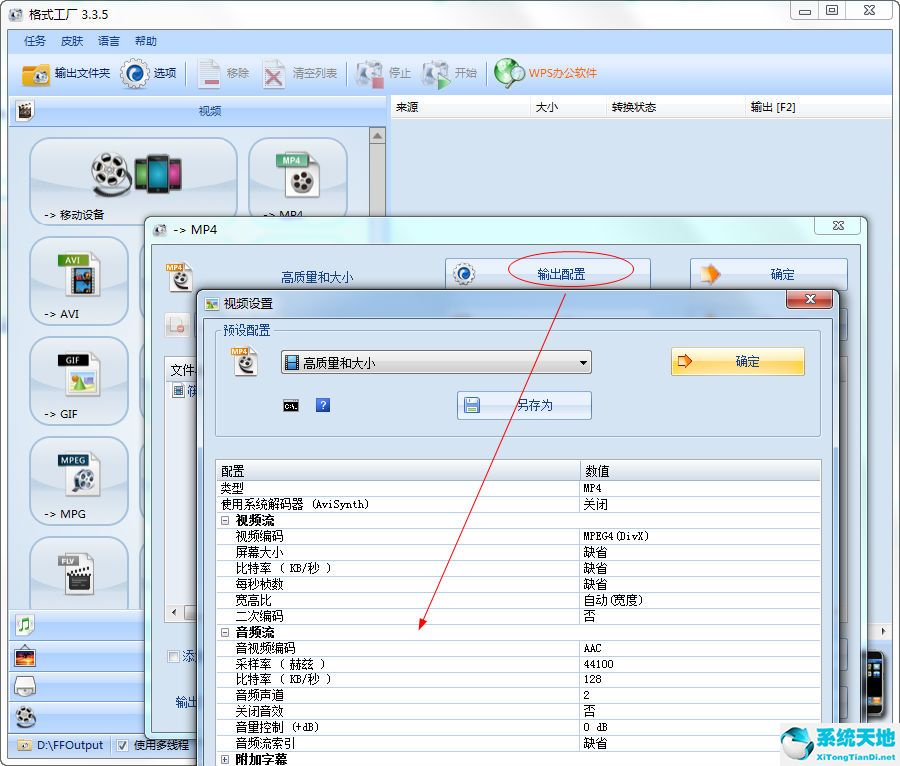Open the 语言 menu
Viewport: 900px width, 766px height.
(108, 41)
